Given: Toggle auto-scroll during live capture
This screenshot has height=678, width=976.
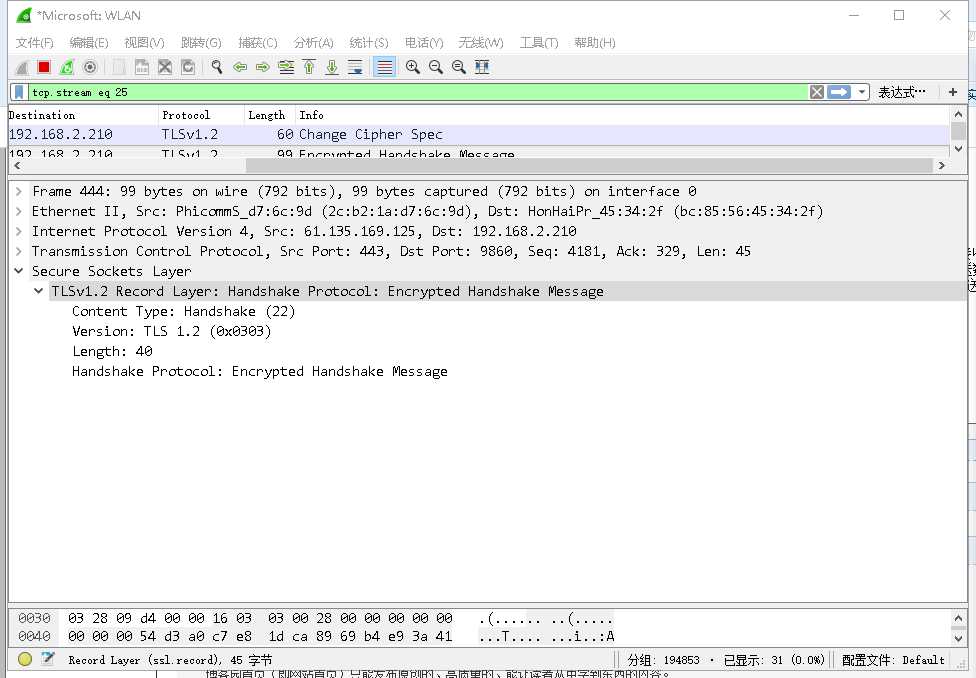Looking at the screenshot, I should [x=355, y=67].
